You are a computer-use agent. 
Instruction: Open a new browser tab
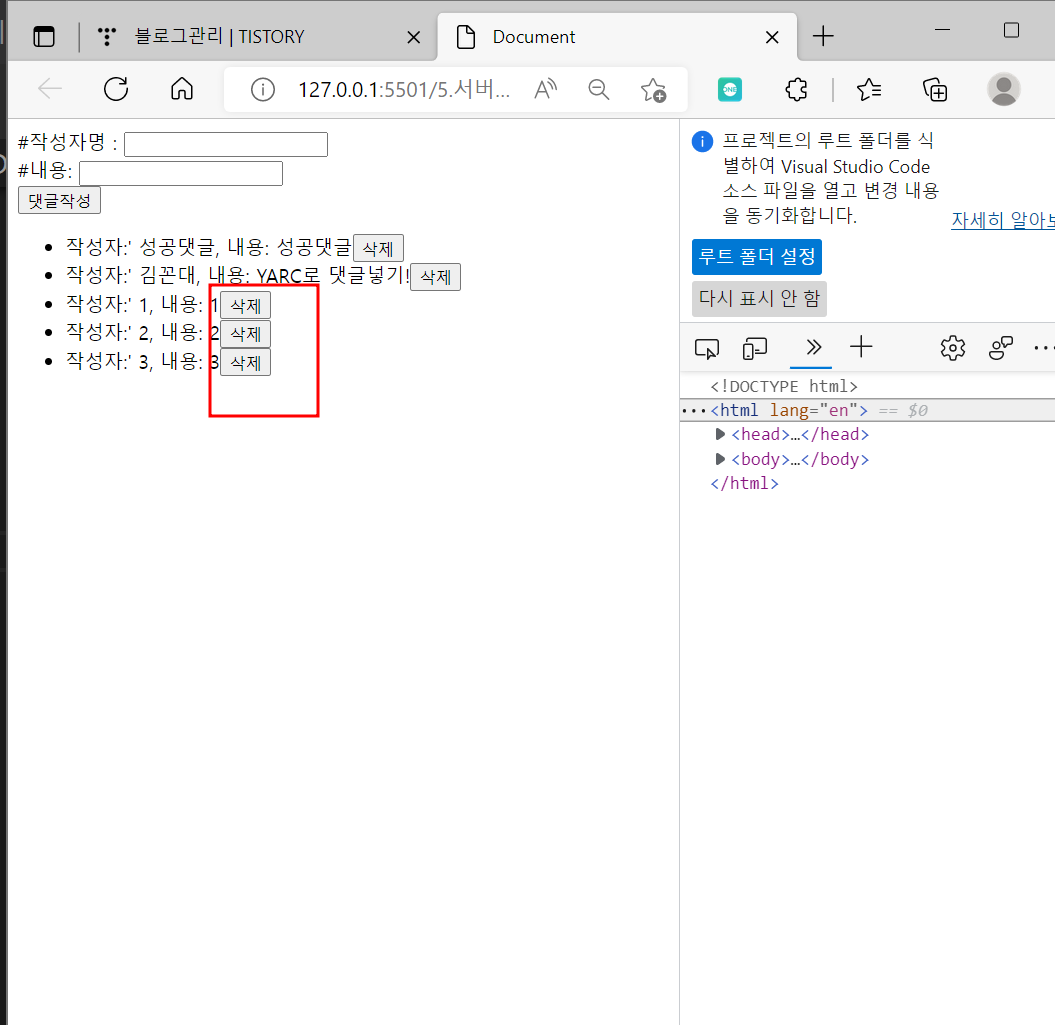823,36
